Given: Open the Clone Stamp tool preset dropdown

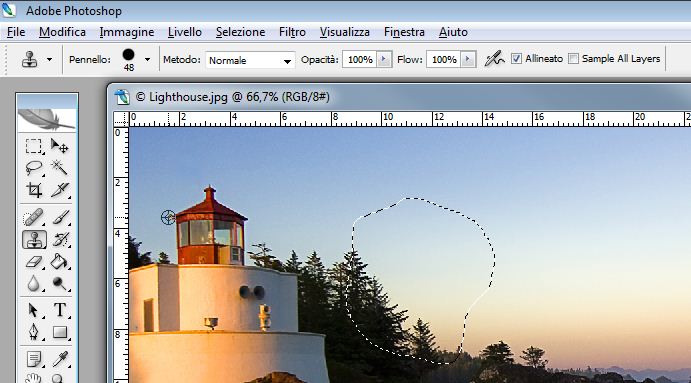Looking at the screenshot, I should pyautogui.click(x=49, y=59).
